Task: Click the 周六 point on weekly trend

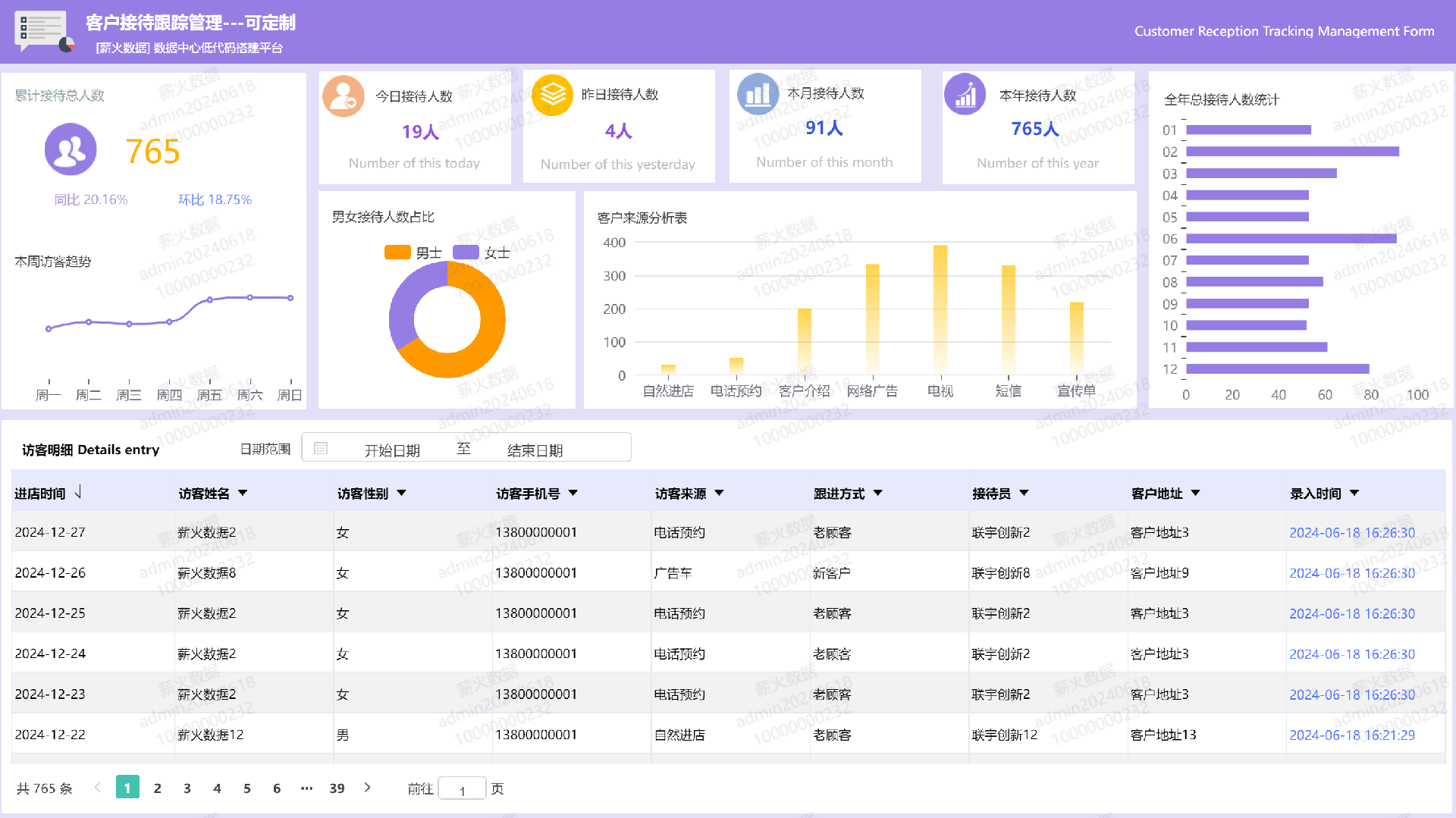Action: 250,297
